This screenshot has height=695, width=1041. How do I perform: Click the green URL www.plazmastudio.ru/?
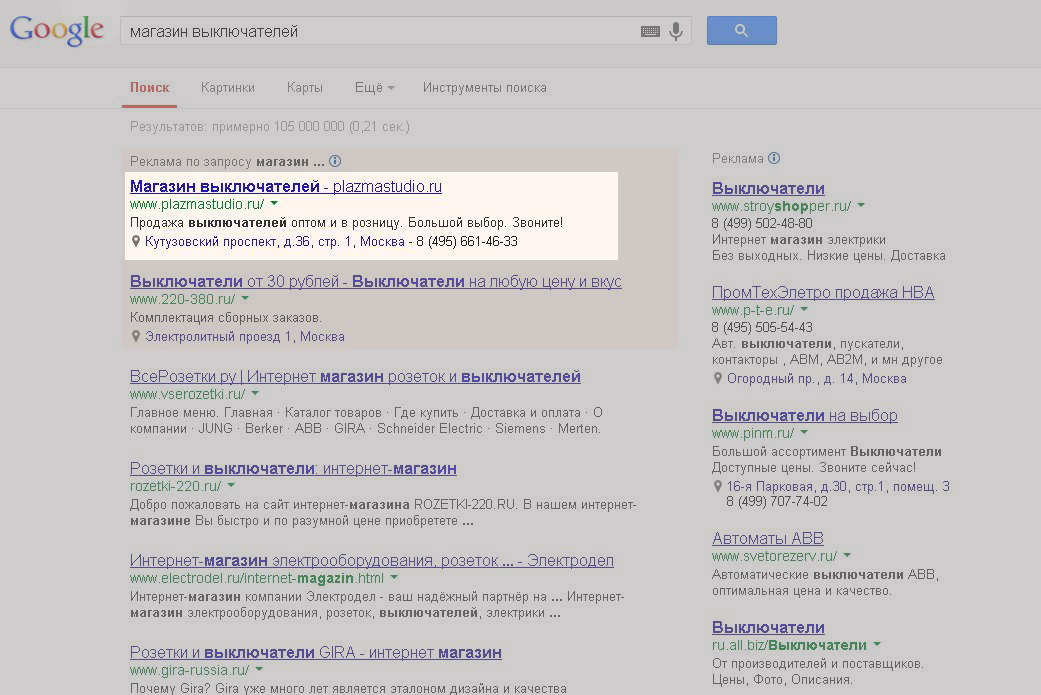pyautogui.click(x=197, y=204)
